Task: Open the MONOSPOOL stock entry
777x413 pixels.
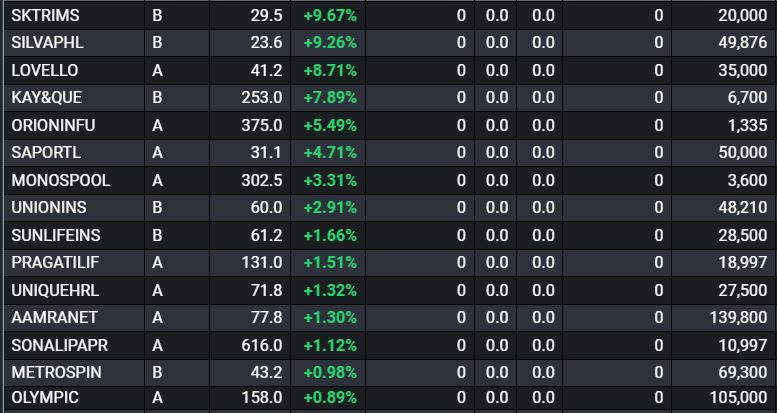Action: point(61,180)
